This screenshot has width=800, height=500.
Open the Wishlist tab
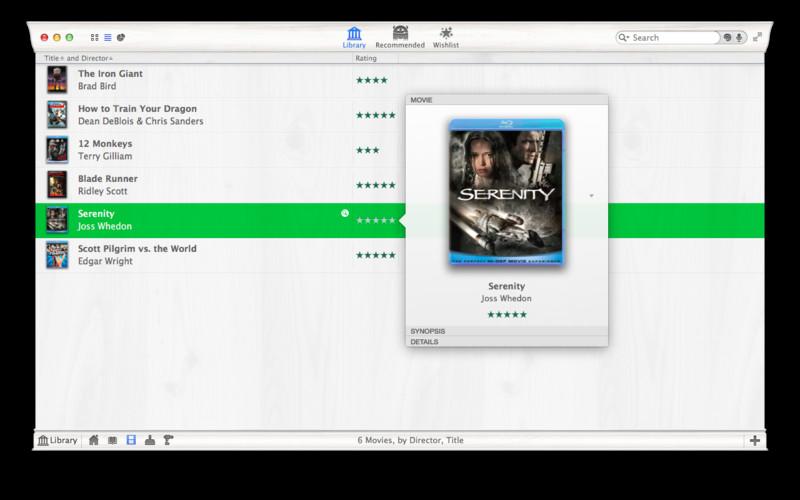coord(446,38)
